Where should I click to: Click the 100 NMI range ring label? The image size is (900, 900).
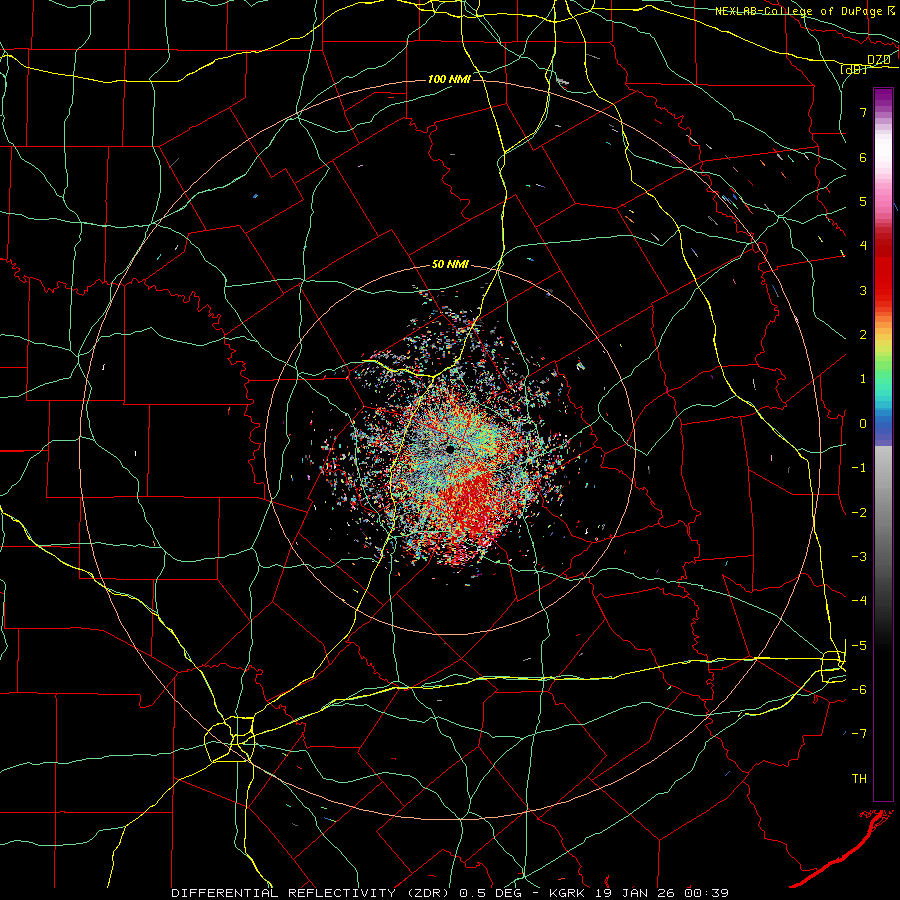coord(449,79)
